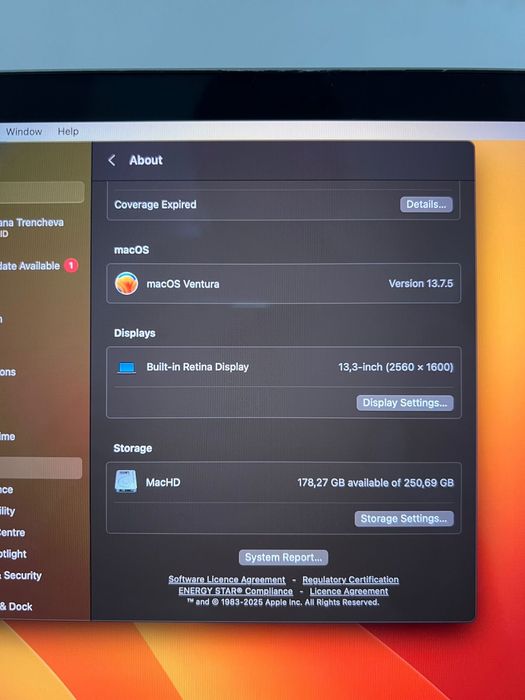Open the Regulatory Certification link

click(350, 579)
